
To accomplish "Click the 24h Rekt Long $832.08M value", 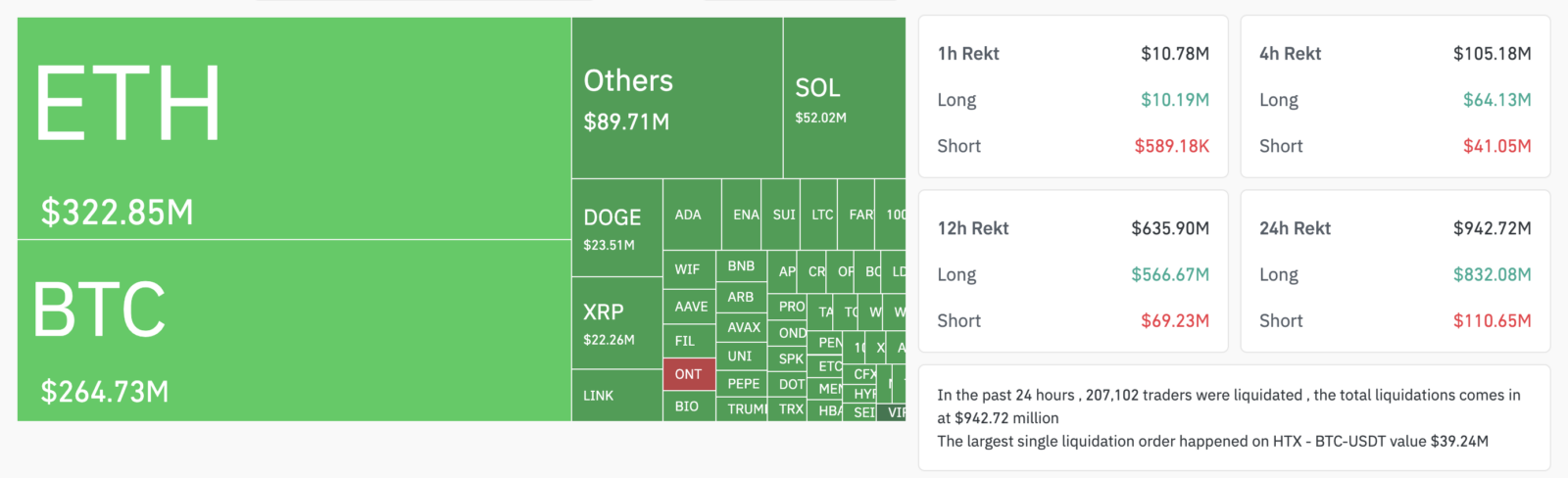I will pos(1492,274).
